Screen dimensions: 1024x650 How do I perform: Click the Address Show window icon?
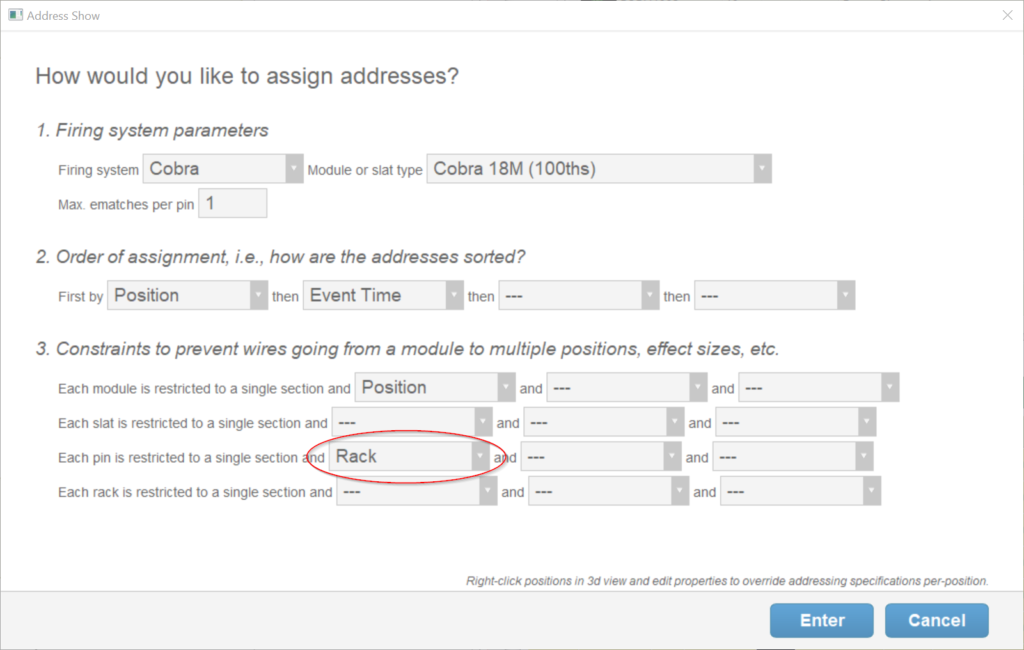point(14,15)
